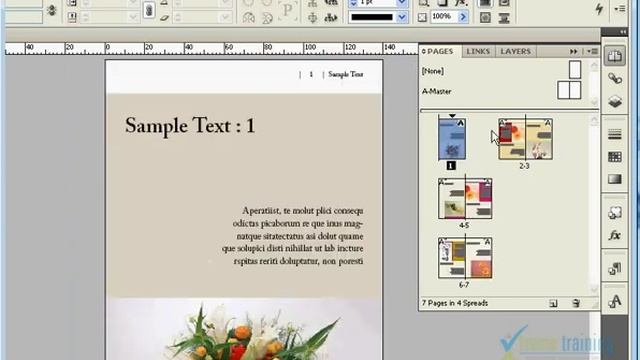This screenshot has height=360, width=640.
Task: Open the Pages panel options menu
Action: click(592, 51)
